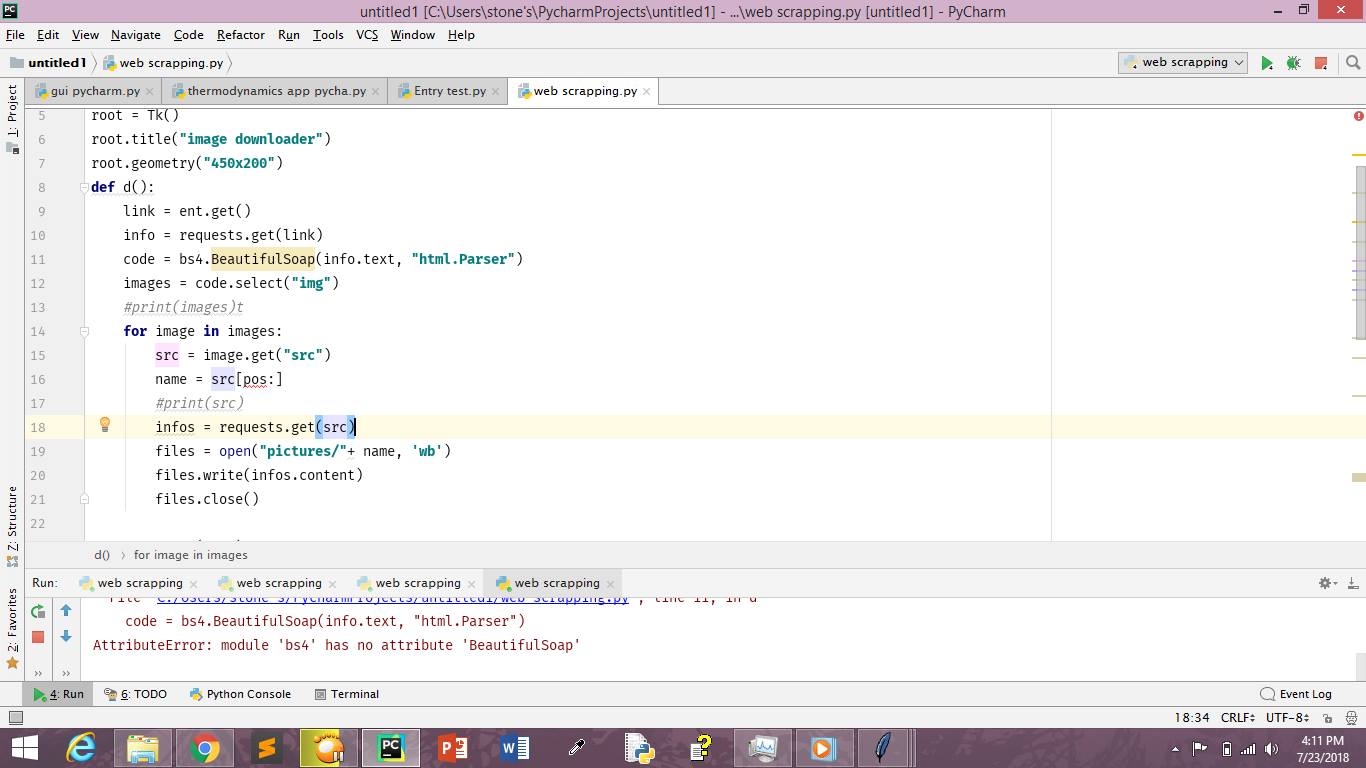Click the Hector inspector icon in status bar
This screenshot has height=768, width=1366.
(x=1351, y=718)
